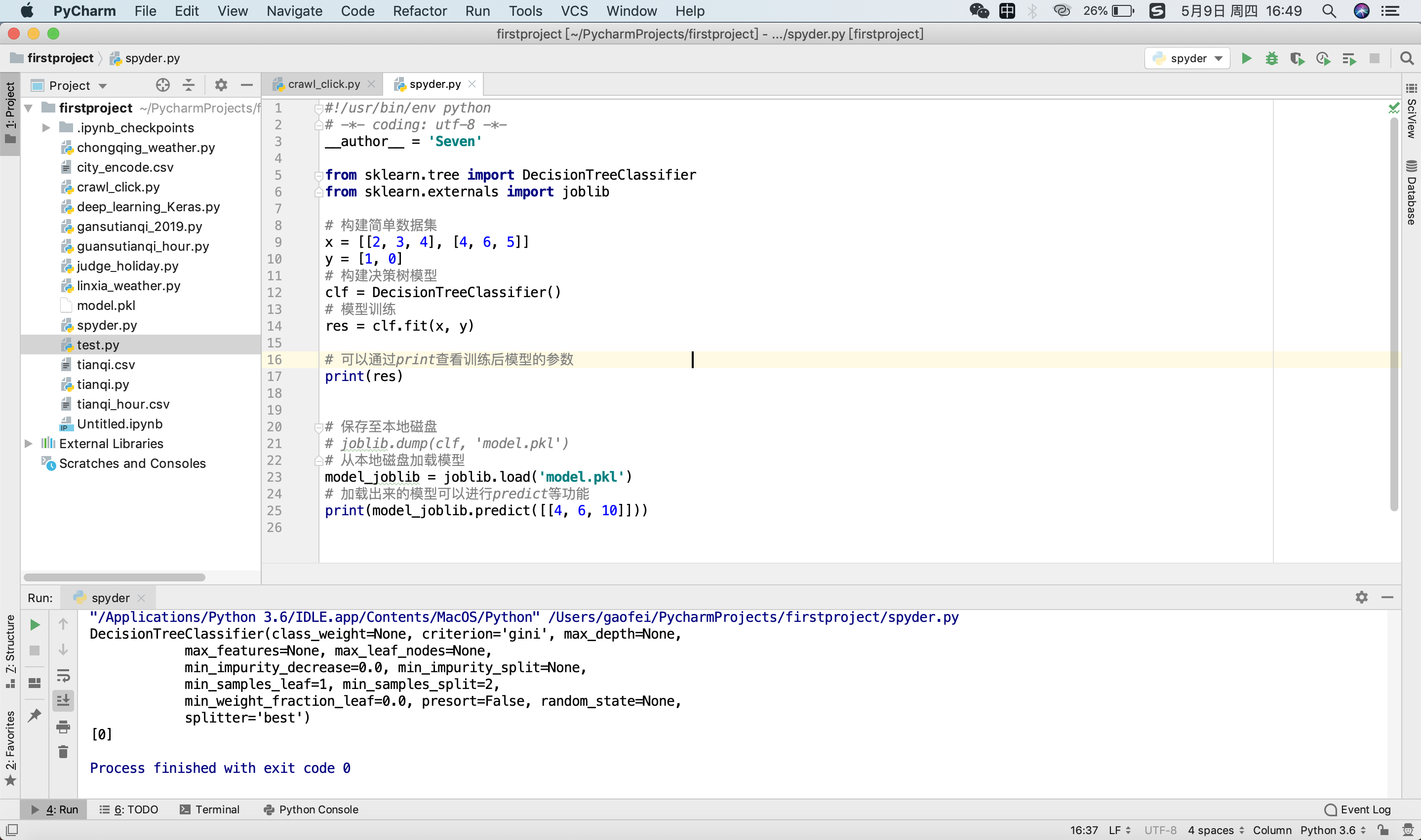Click the trash icon to clear run output
Viewport: 1421px width, 840px height.
coord(63,752)
